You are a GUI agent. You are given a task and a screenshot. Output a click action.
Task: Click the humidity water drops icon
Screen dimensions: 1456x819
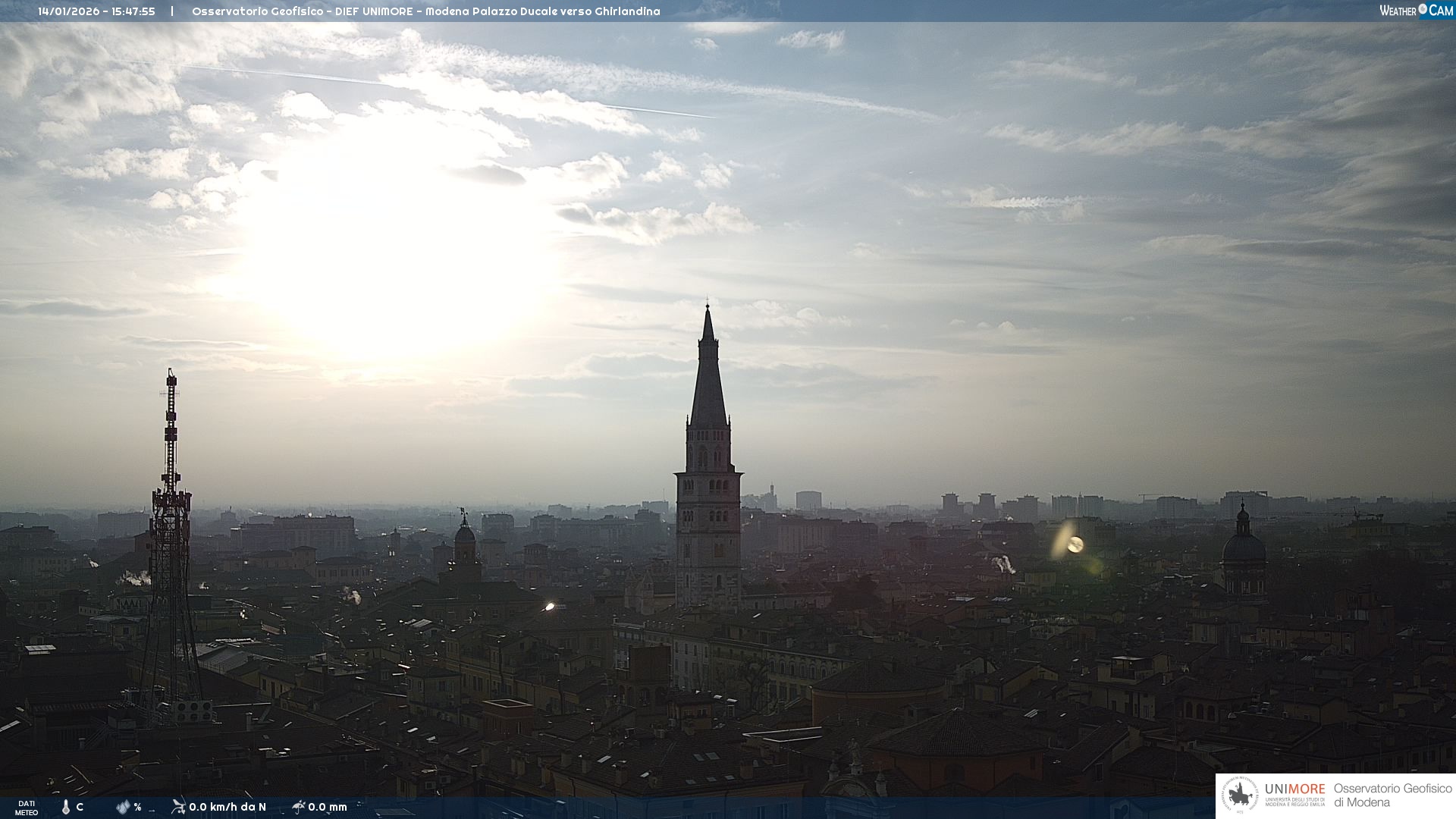click(x=123, y=807)
